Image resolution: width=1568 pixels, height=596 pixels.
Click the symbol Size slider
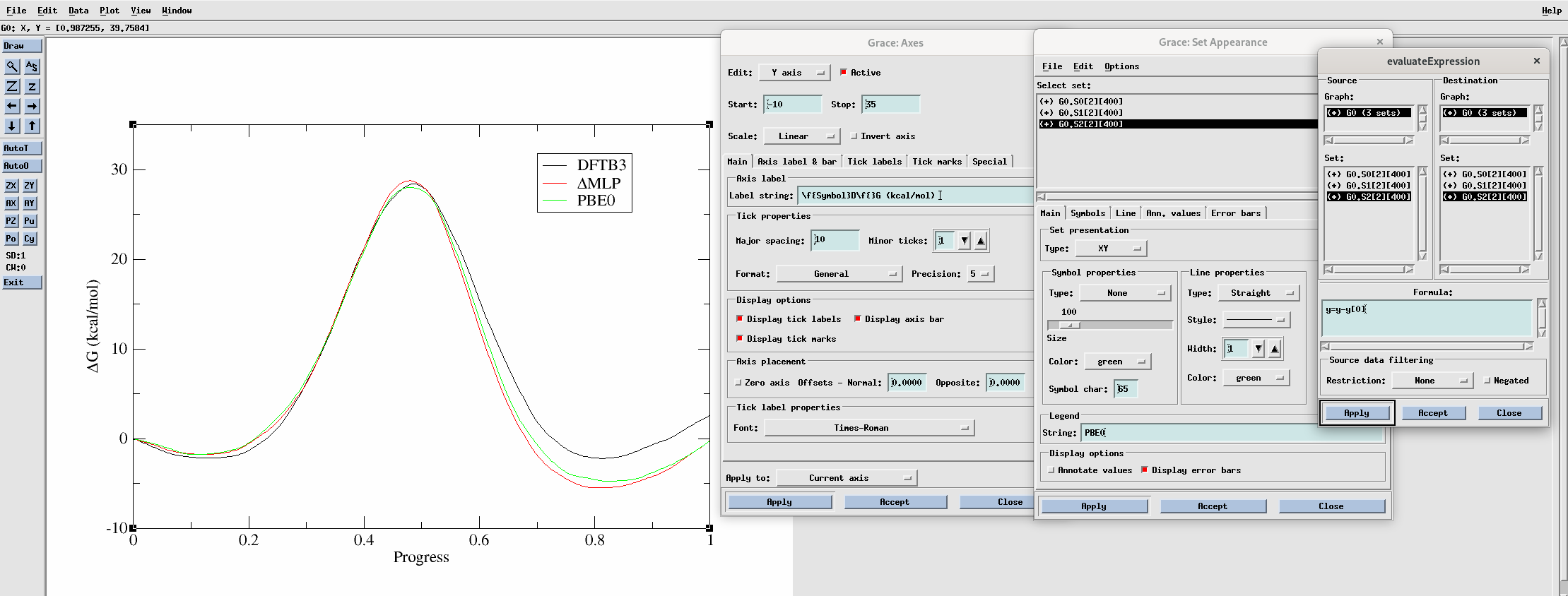click(1109, 325)
